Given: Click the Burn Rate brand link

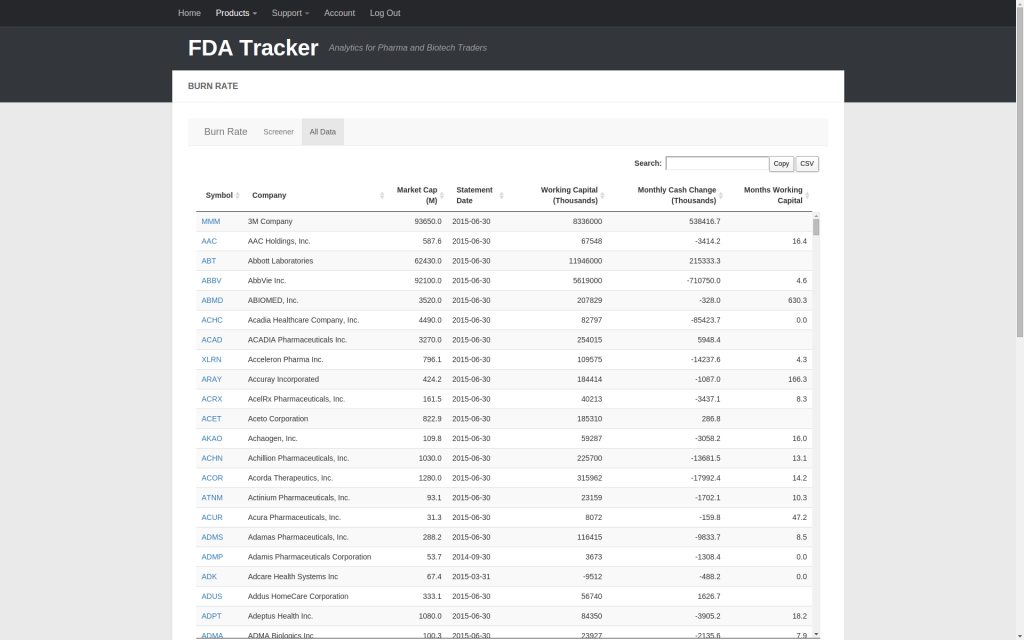Looking at the screenshot, I should point(225,132).
